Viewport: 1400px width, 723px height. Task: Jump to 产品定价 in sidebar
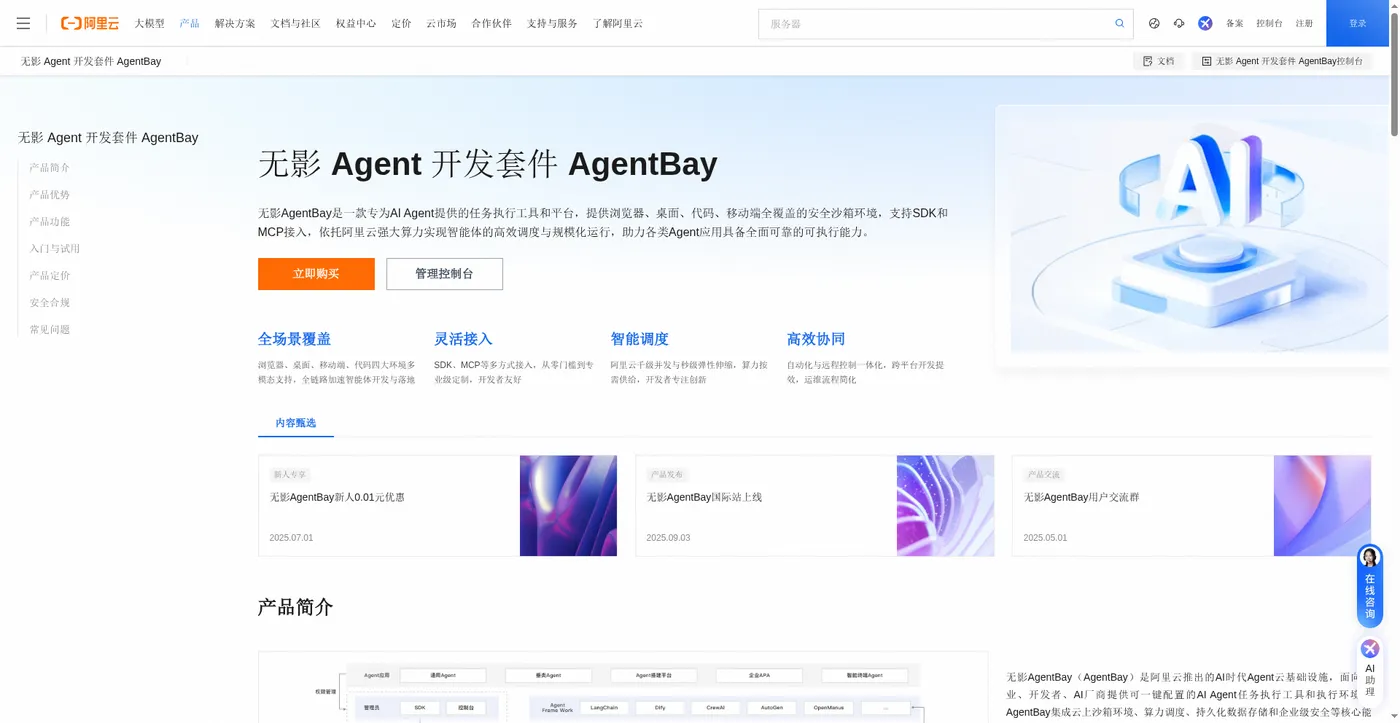50,276
